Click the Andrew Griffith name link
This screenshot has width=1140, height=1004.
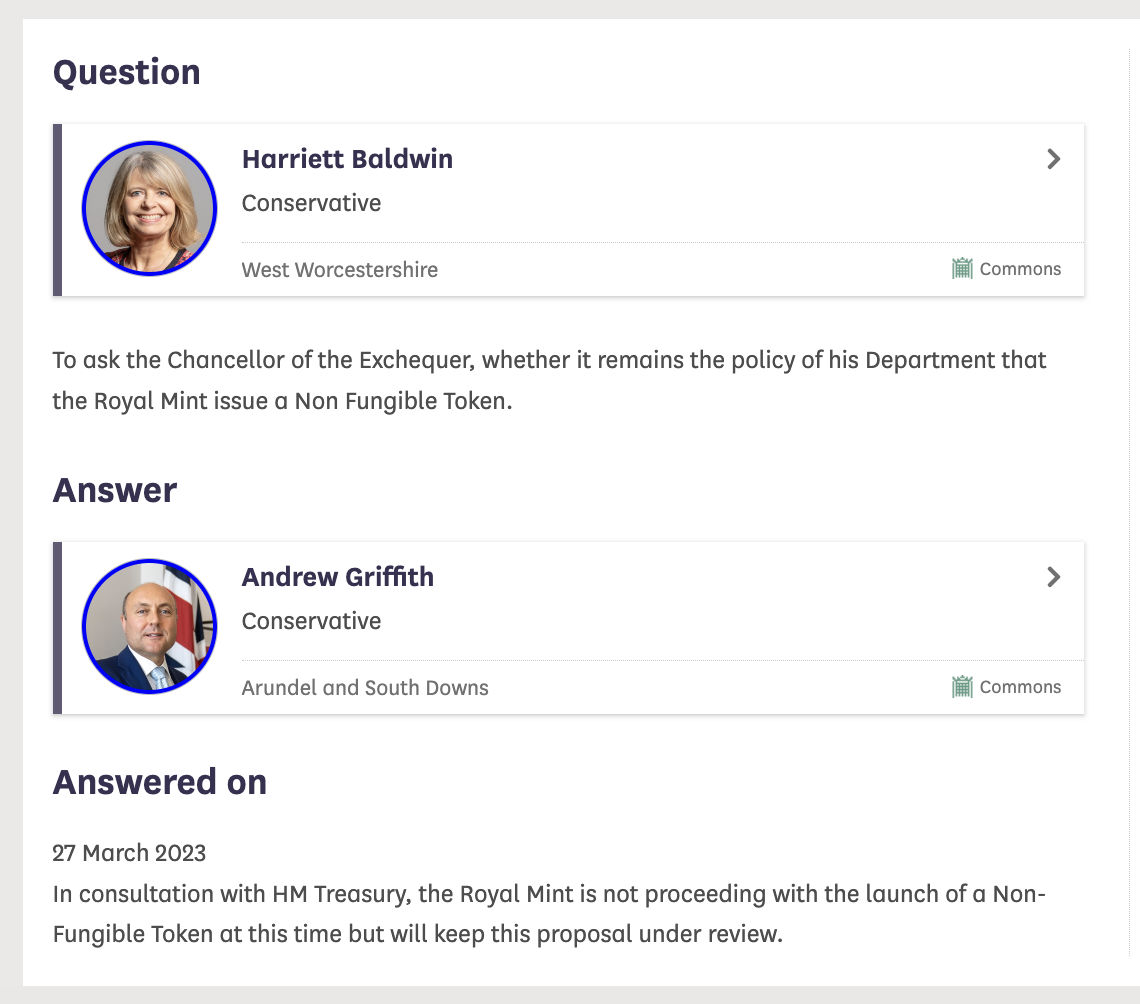338,577
